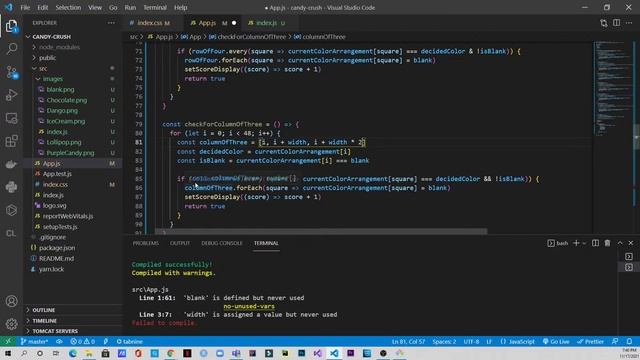Click the remote window indicator in status bar
Screen dimensions: 640x360
(8, 342)
